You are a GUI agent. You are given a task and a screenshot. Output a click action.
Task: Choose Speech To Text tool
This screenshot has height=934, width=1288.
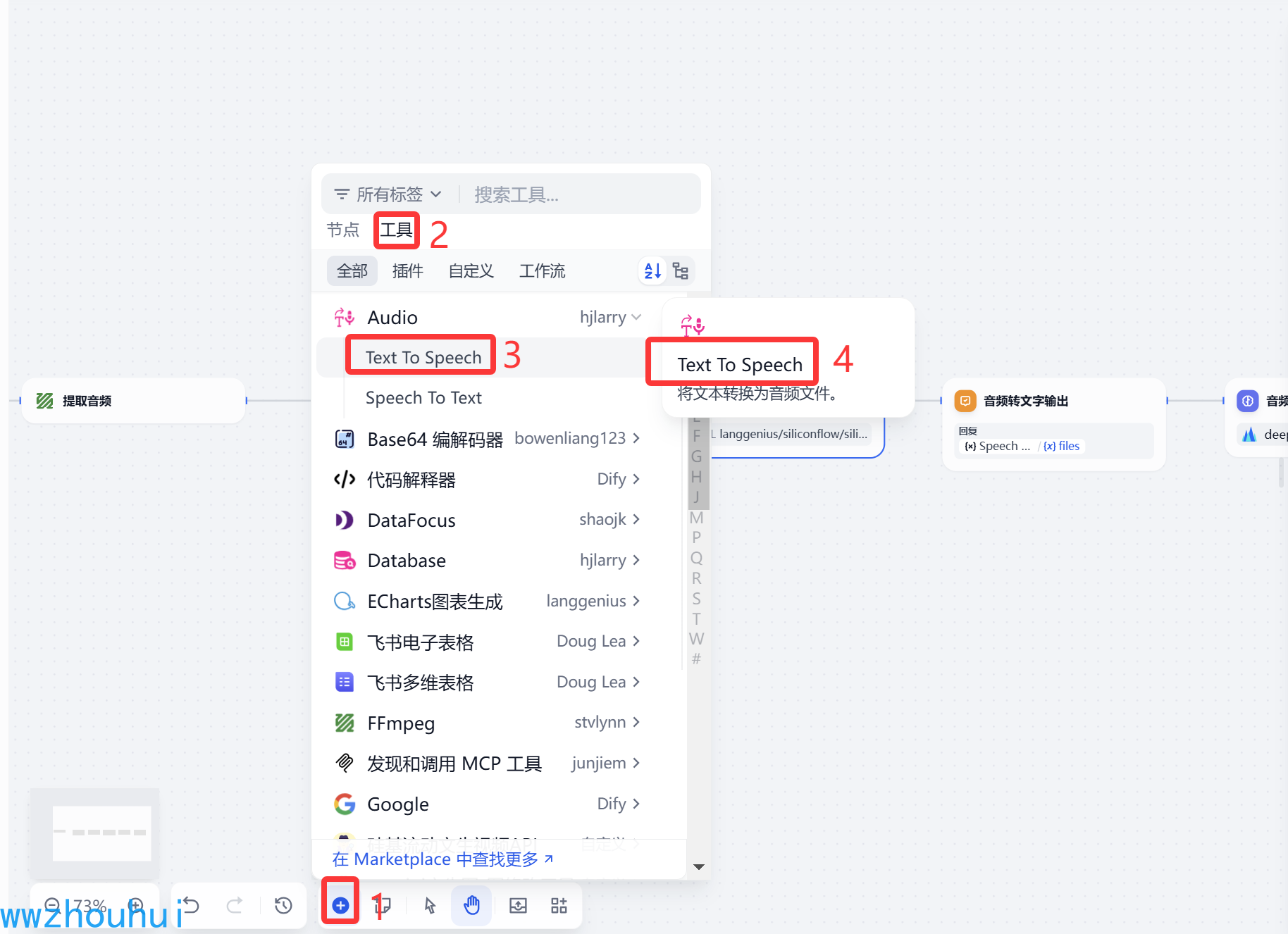tap(423, 397)
